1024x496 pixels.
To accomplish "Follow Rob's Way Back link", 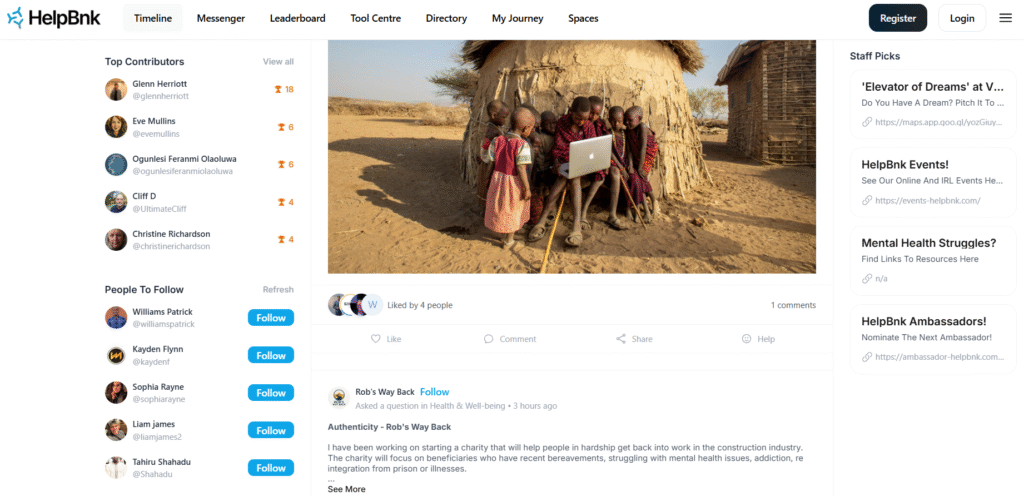I will [434, 392].
